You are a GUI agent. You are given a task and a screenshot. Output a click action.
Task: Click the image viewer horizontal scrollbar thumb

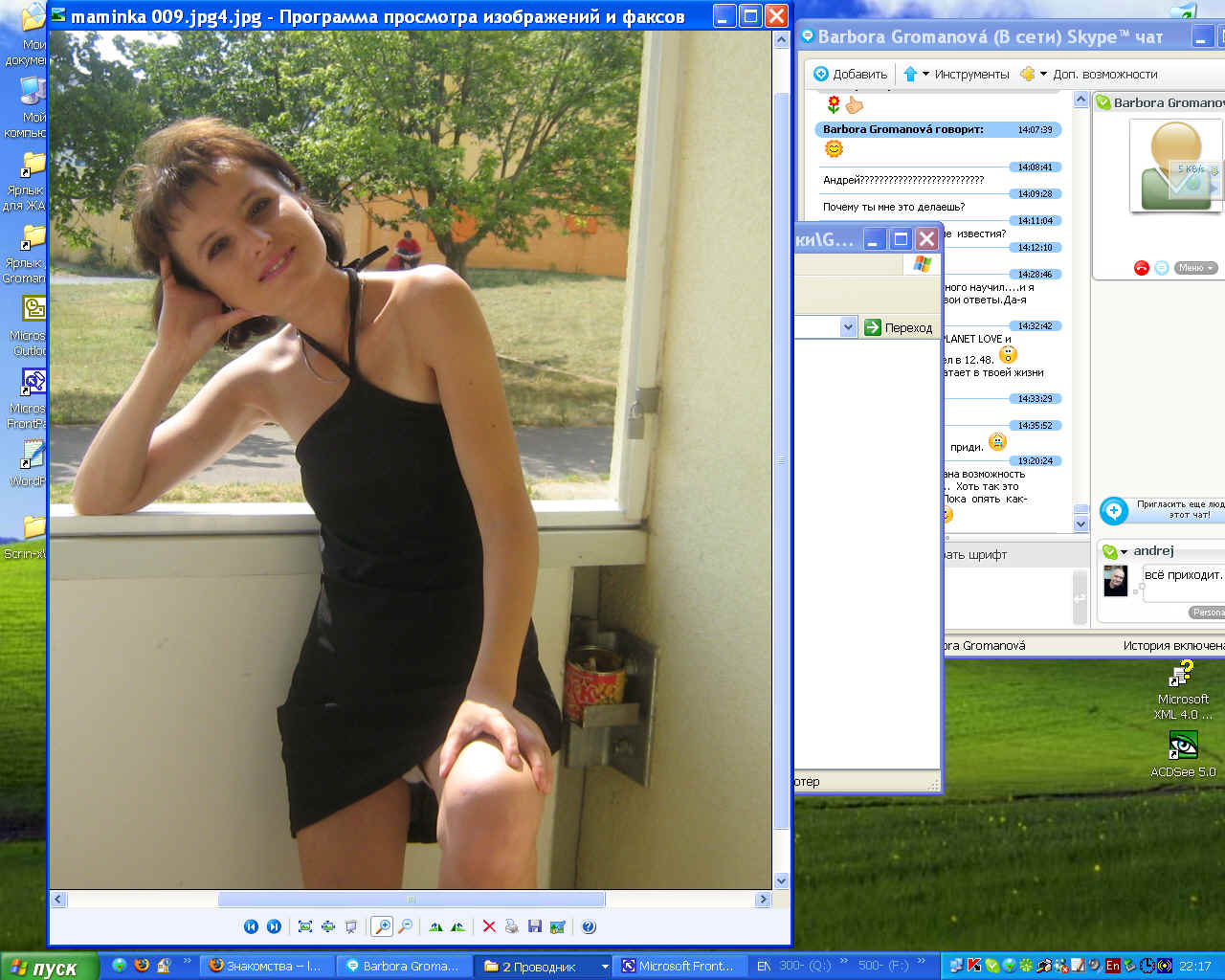point(412,900)
